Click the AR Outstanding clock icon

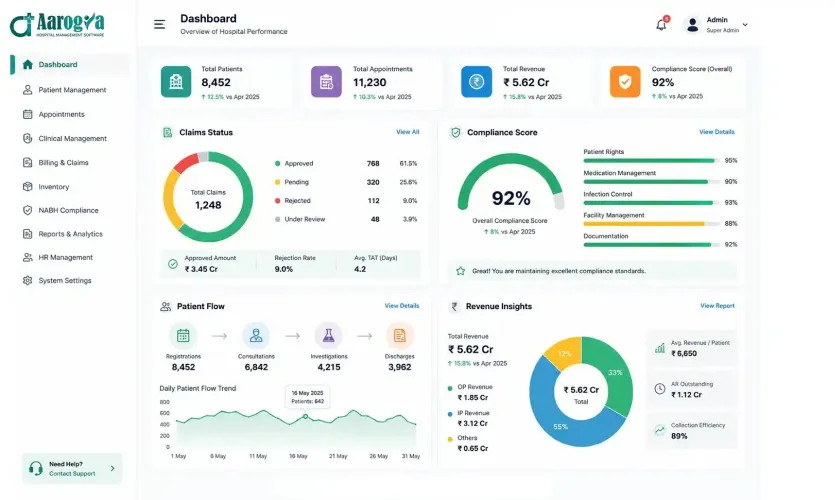coord(660,389)
